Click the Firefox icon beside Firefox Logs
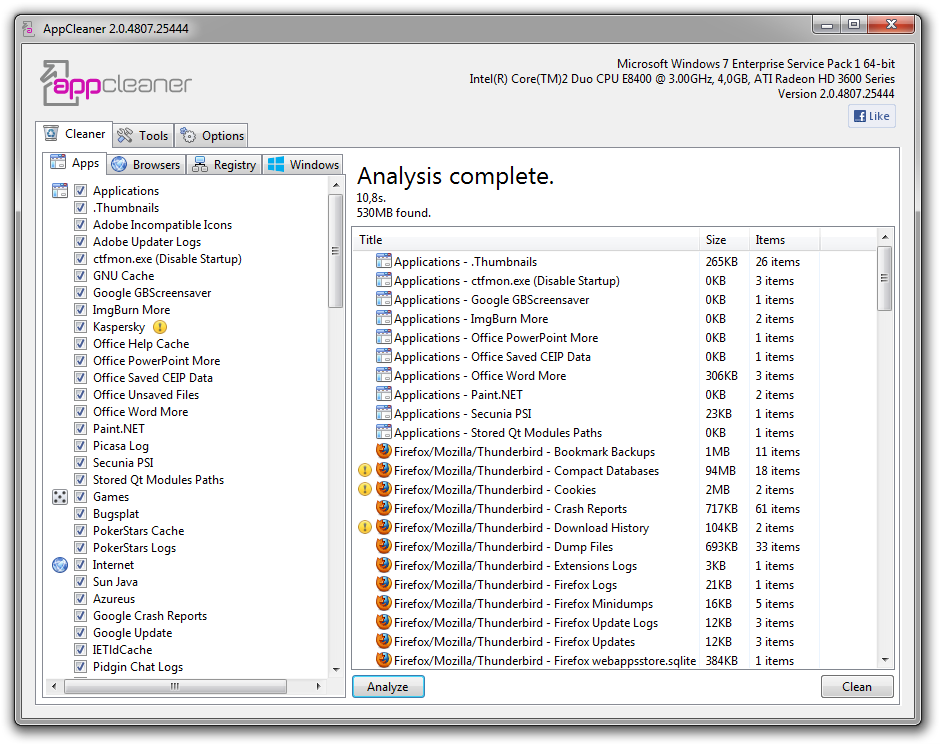Viewport: 940px width, 744px height. [384, 584]
